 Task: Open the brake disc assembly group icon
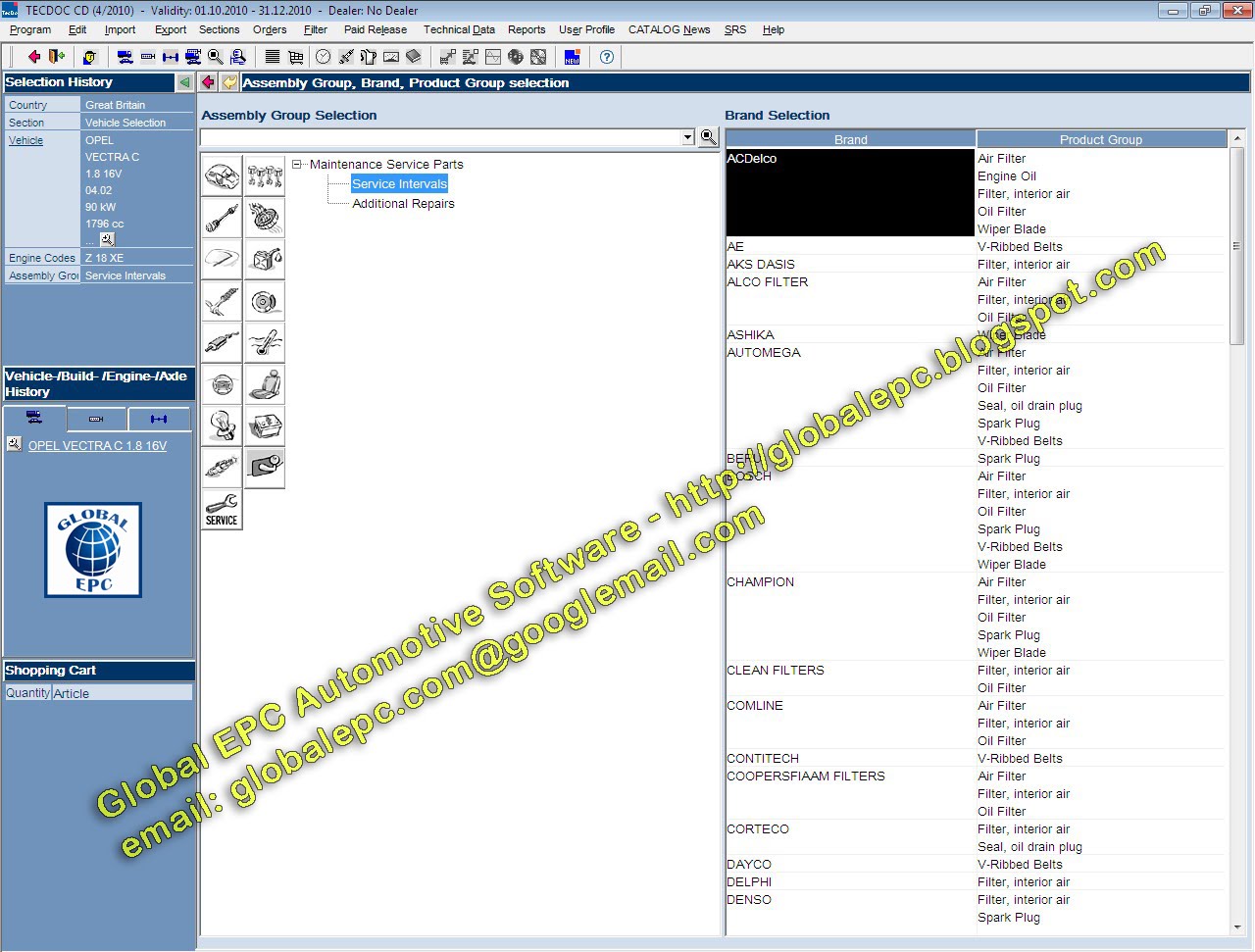(x=265, y=301)
